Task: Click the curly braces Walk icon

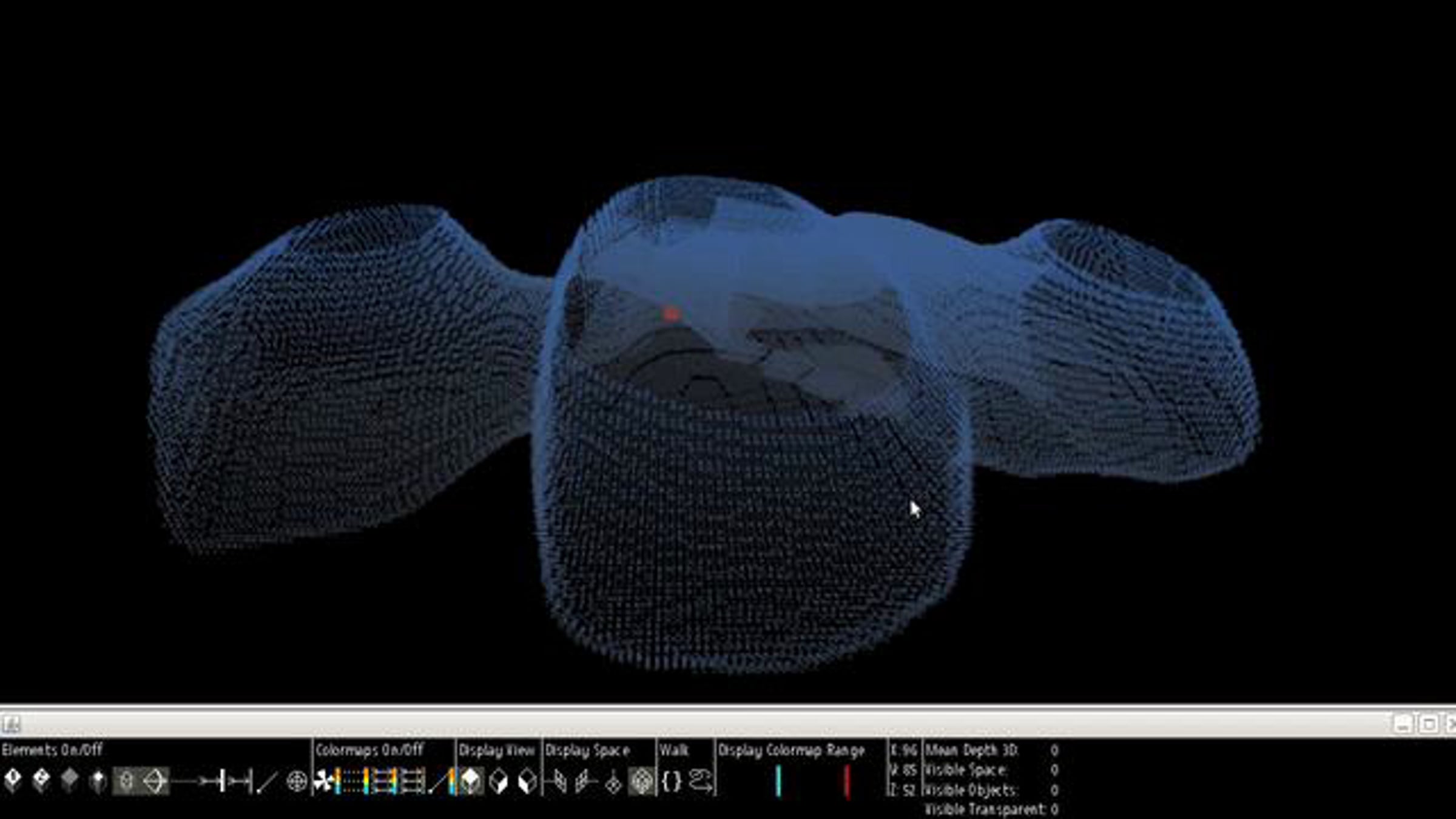Action: (x=672, y=781)
